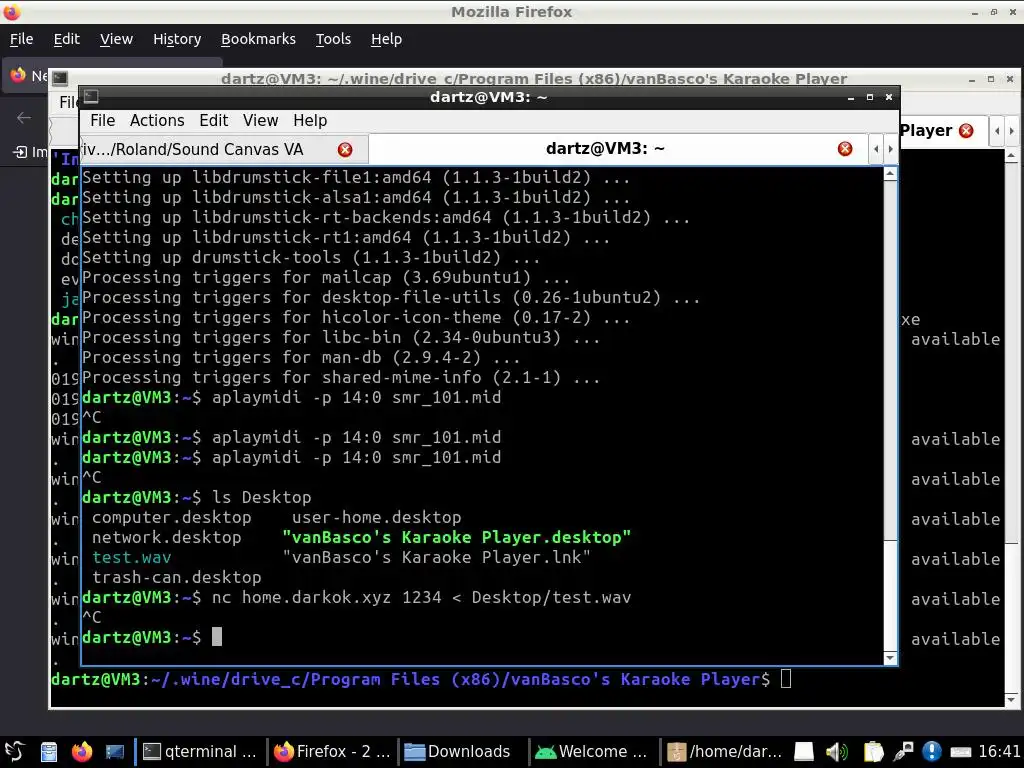Open Firefox Bookmarks menu
The image size is (1024, 768).
[x=258, y=39]
